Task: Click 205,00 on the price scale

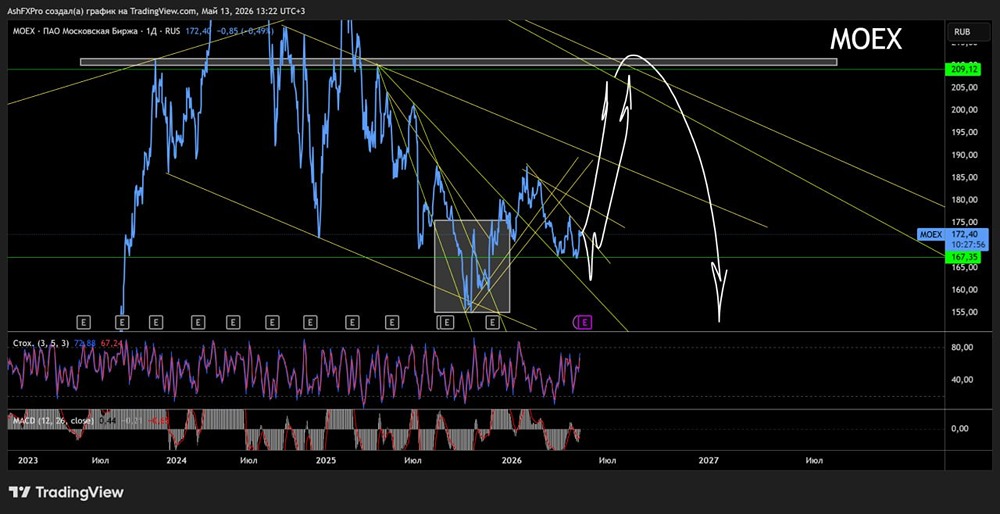Action: [x=965, y=87]
